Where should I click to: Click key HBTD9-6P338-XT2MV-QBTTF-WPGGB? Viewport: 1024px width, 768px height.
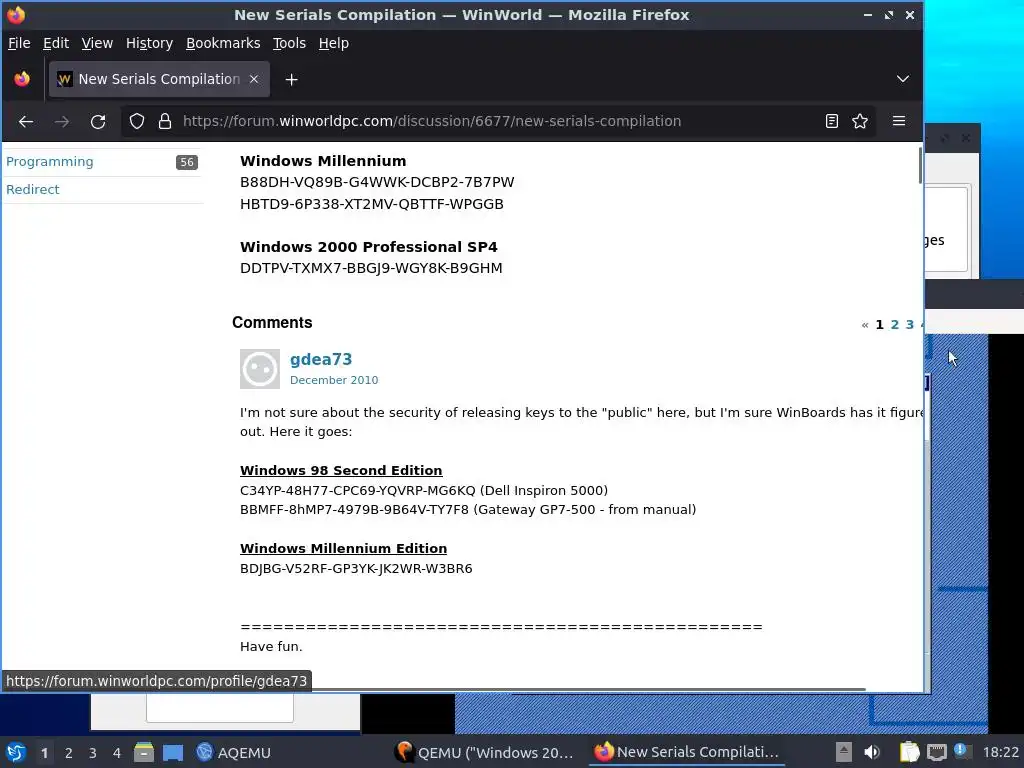(372, 204)
